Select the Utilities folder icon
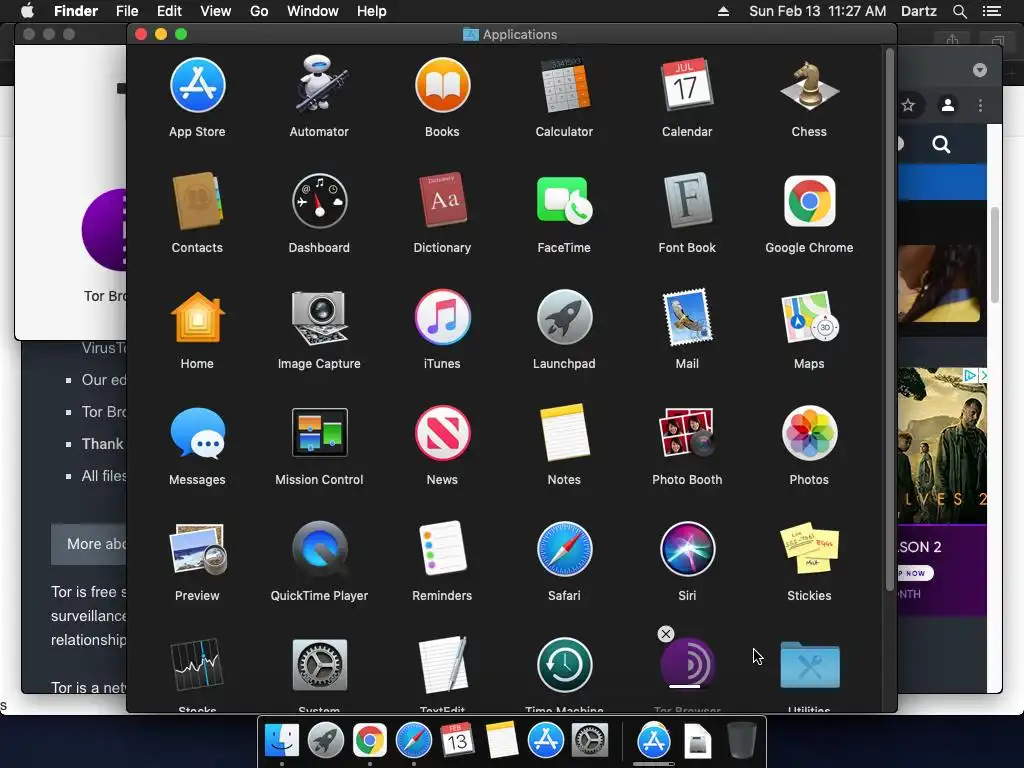 pos(809,665)
